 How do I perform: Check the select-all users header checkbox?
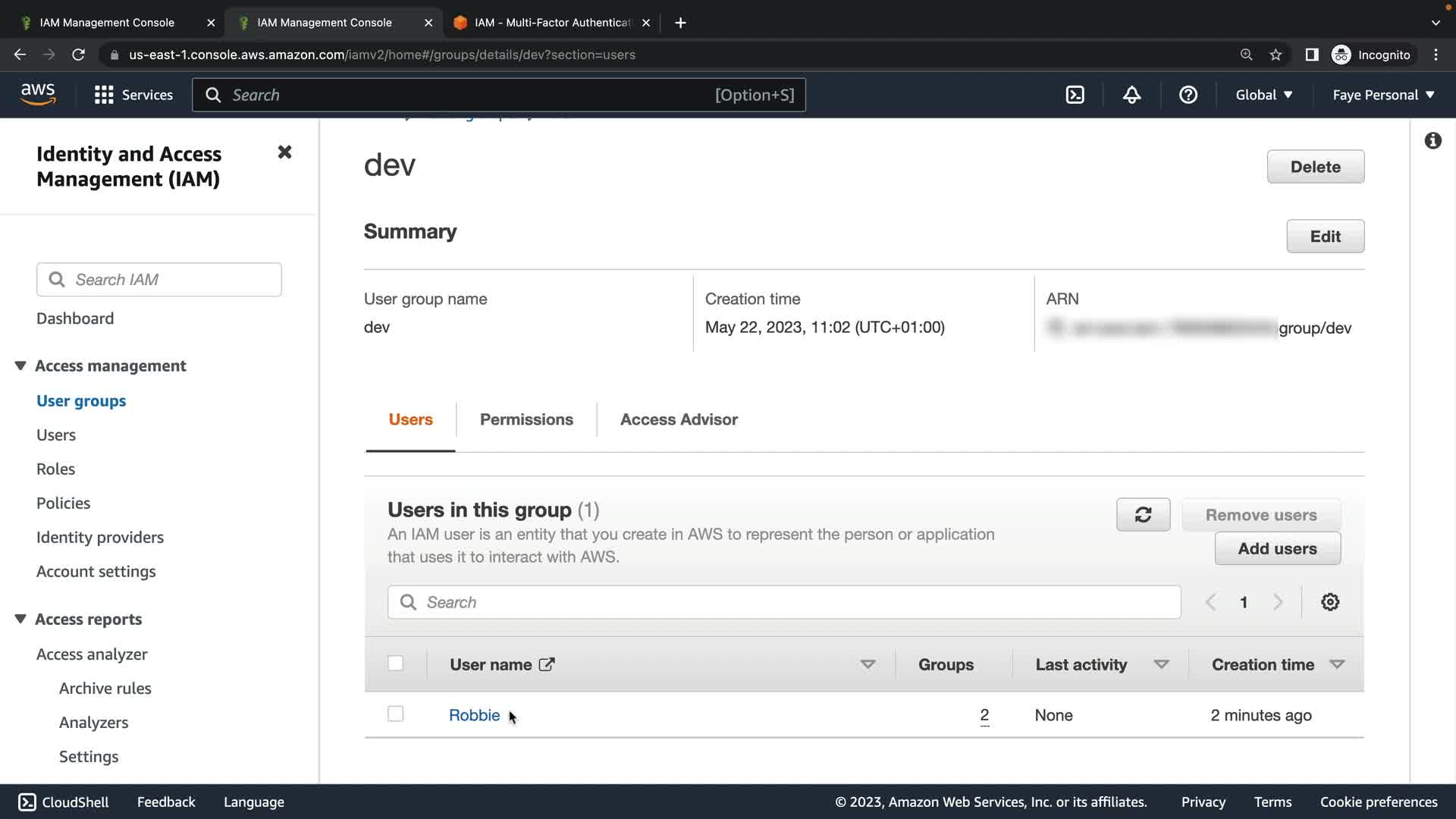395,664
